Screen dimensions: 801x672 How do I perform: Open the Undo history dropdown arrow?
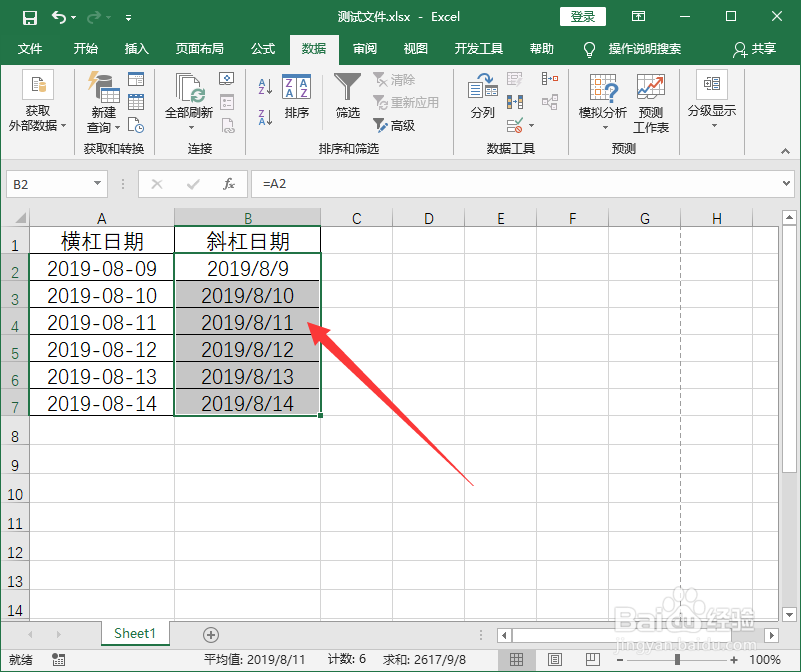[x=74, y=18]
